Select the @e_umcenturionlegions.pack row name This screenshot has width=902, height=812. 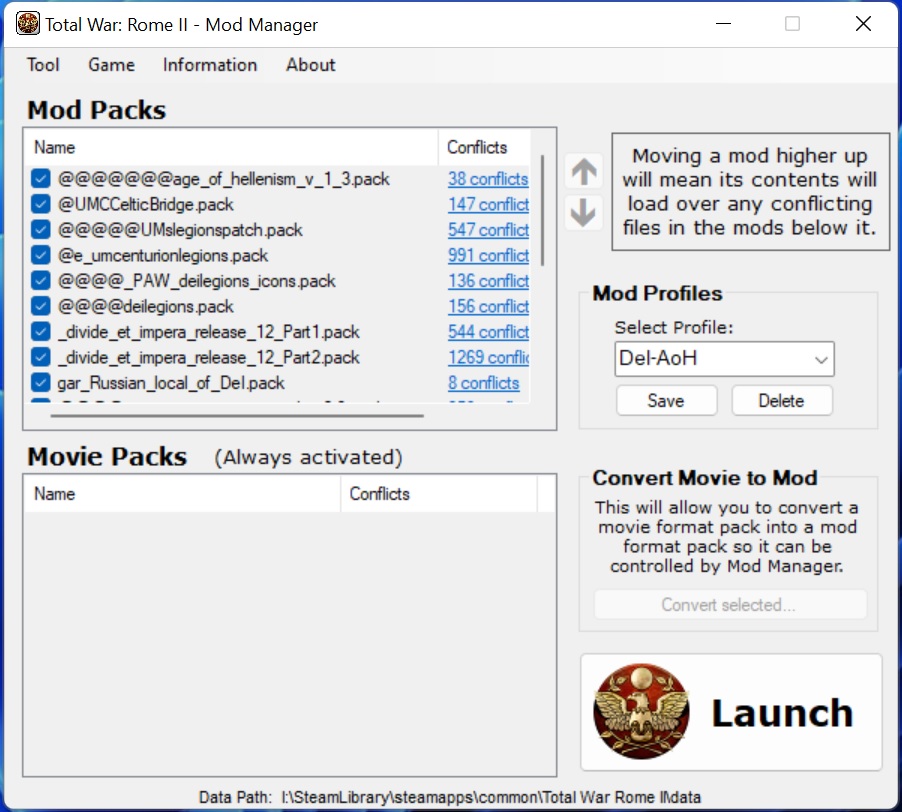(x=163, y=255)
